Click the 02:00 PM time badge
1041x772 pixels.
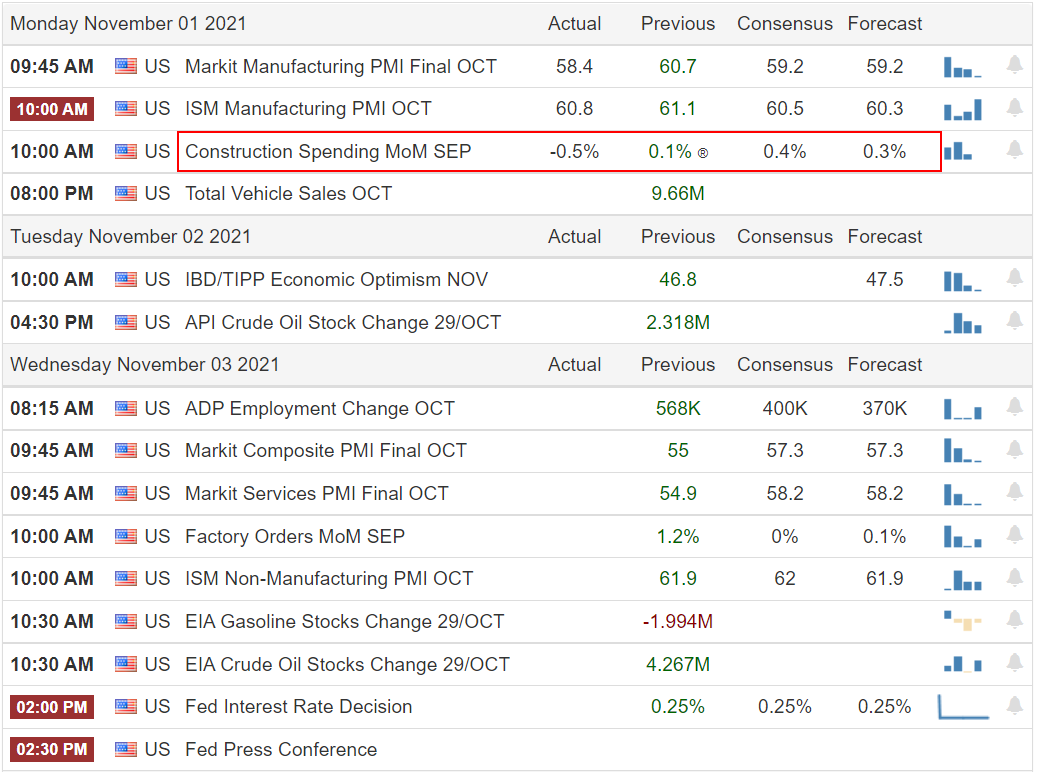[52, 707]
